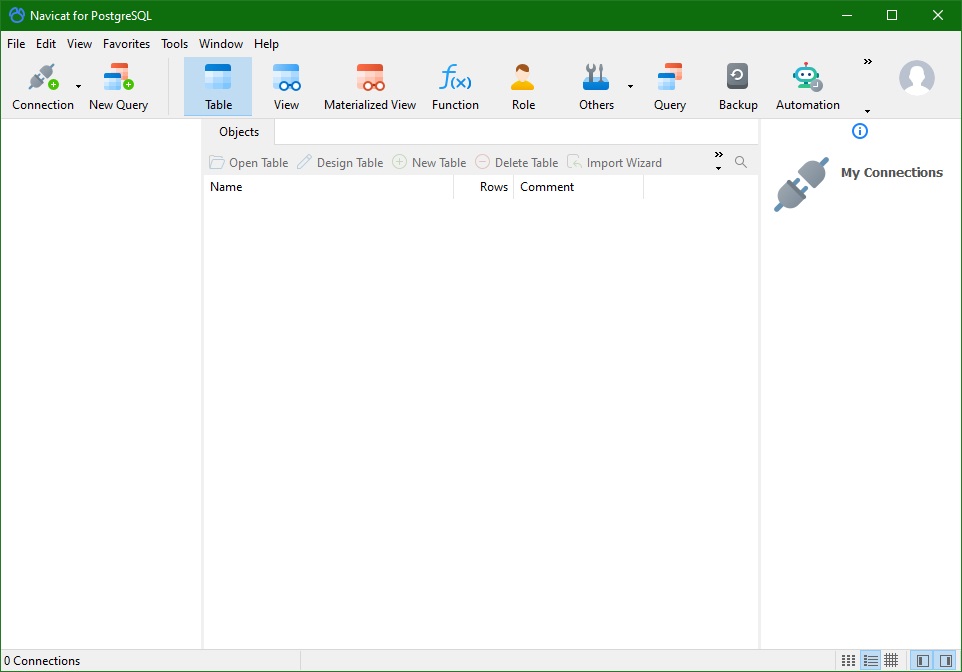The image size is (962, 672).
Task: Open the Window menu
Action: tap(221, 44)
